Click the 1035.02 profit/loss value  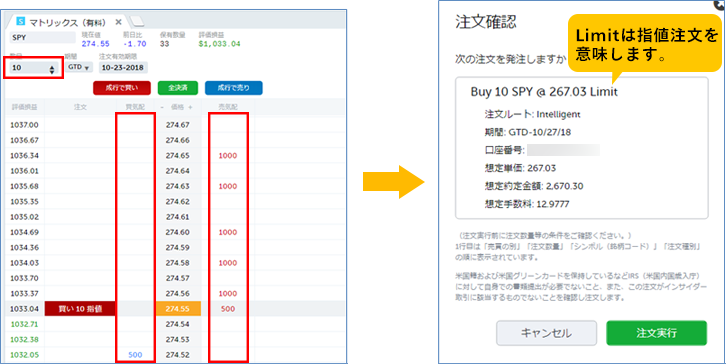click(x=24, y=217)
